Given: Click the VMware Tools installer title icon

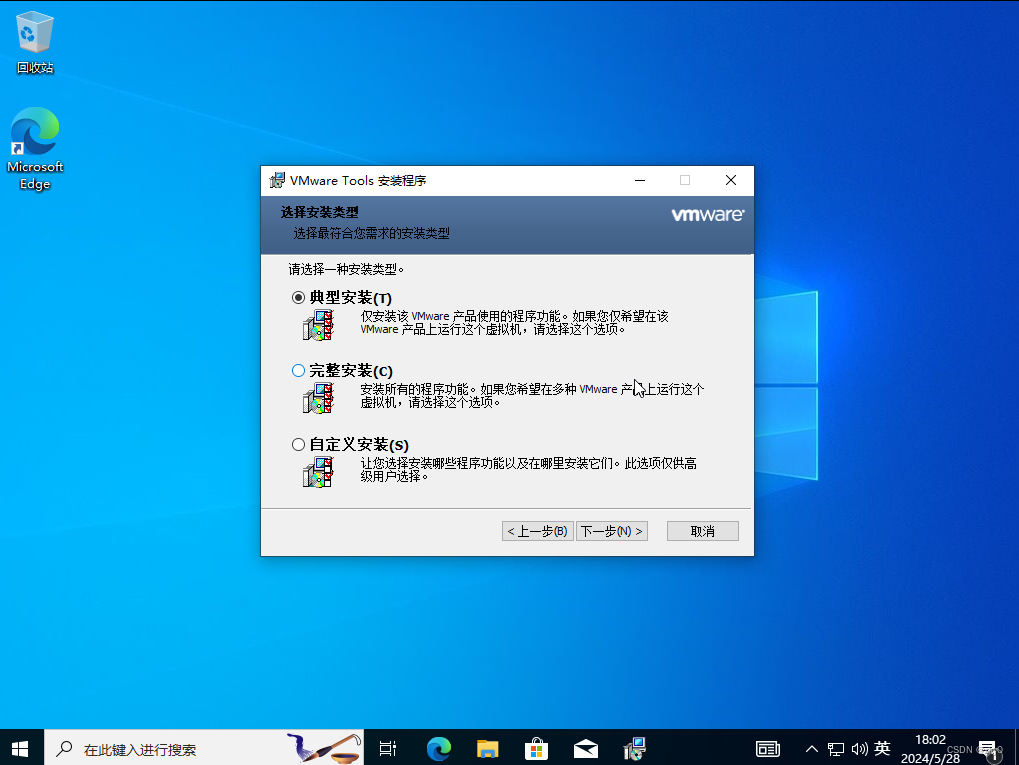Looking at the screenshot, I should coord(277,180).
